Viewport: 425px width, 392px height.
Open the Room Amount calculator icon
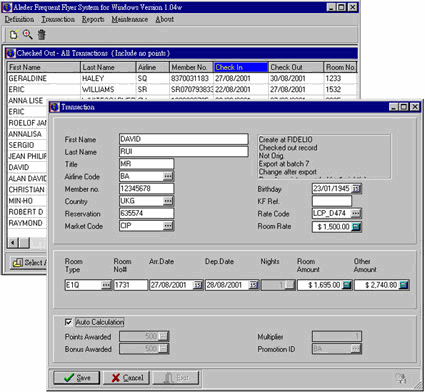[x=347, y=285]
